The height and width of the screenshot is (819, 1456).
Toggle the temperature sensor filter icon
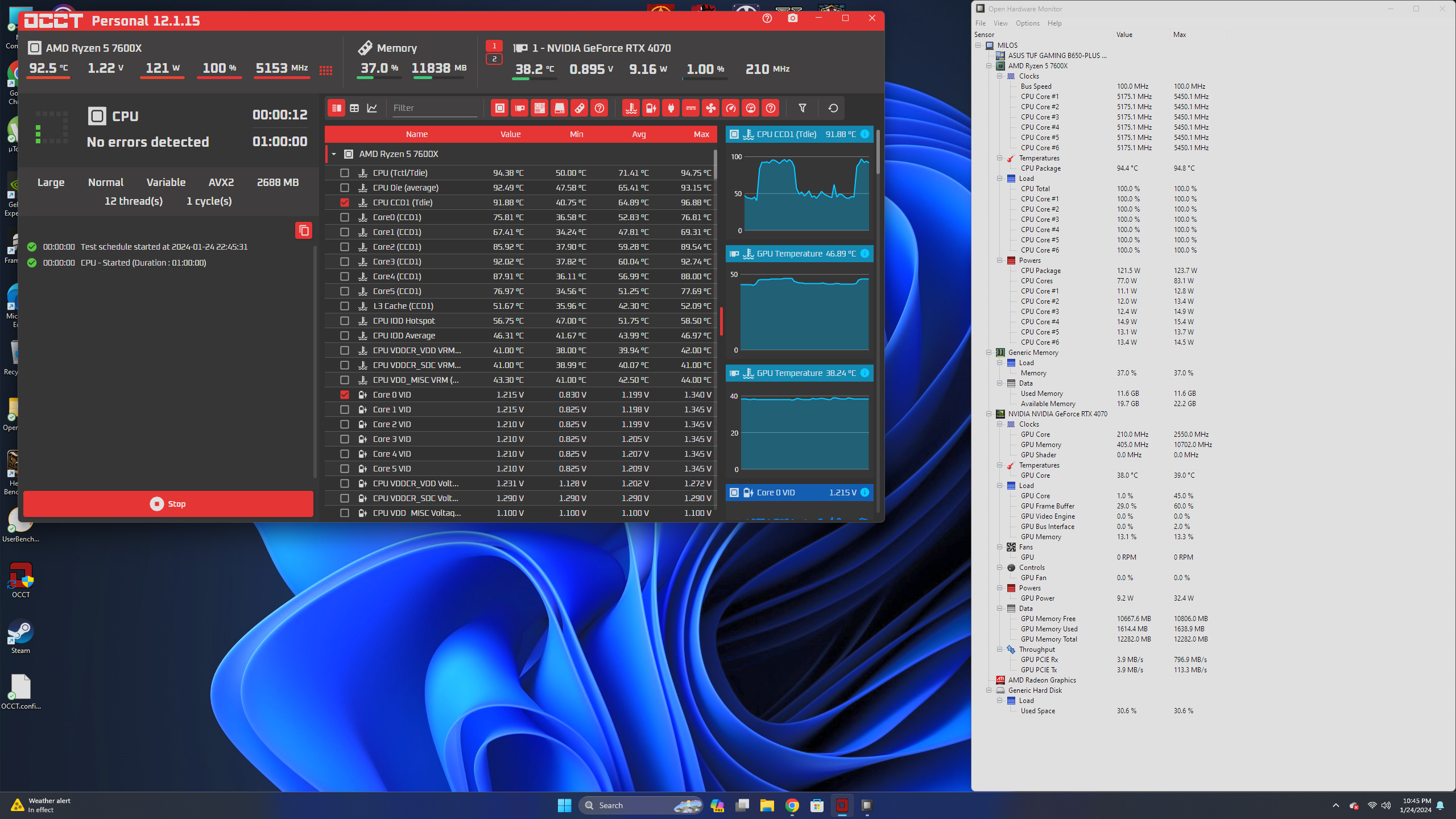[x=631, y=108]
